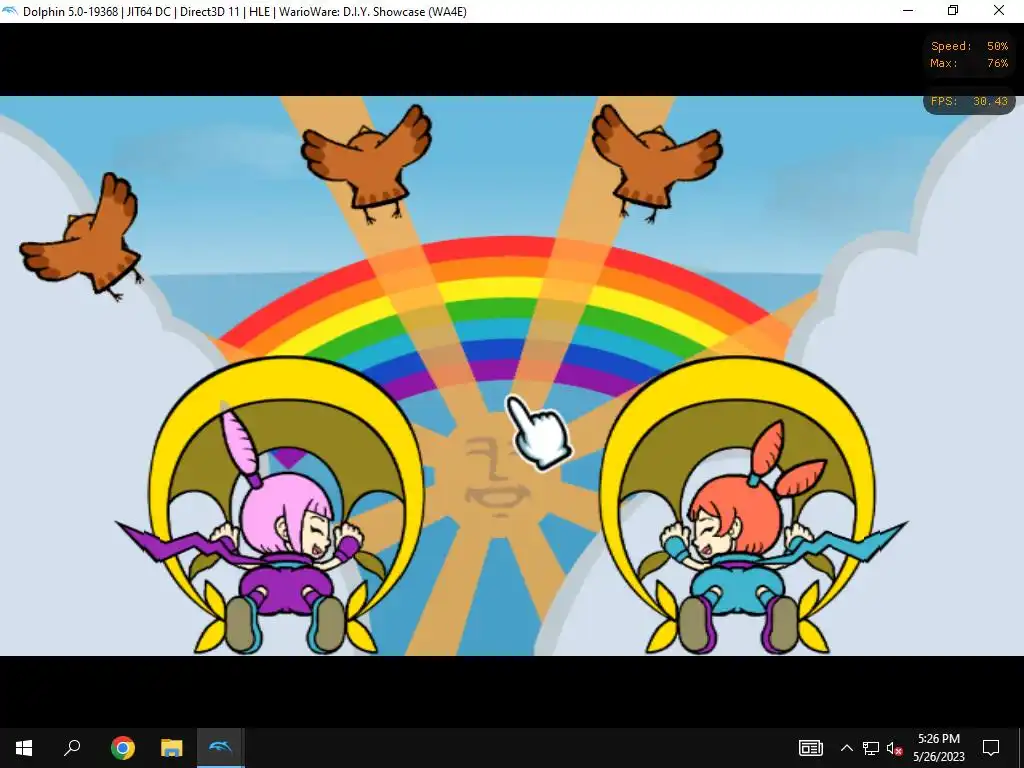Click the Dolphin icon in the title bar

10,11
